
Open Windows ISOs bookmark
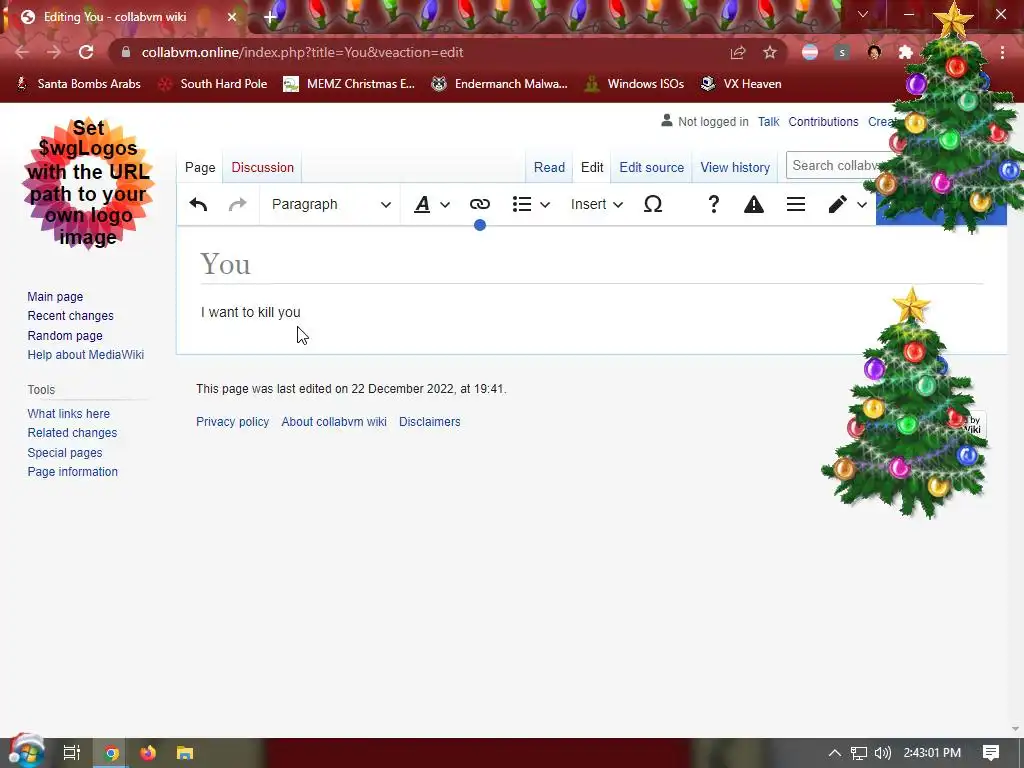[634, 84]
